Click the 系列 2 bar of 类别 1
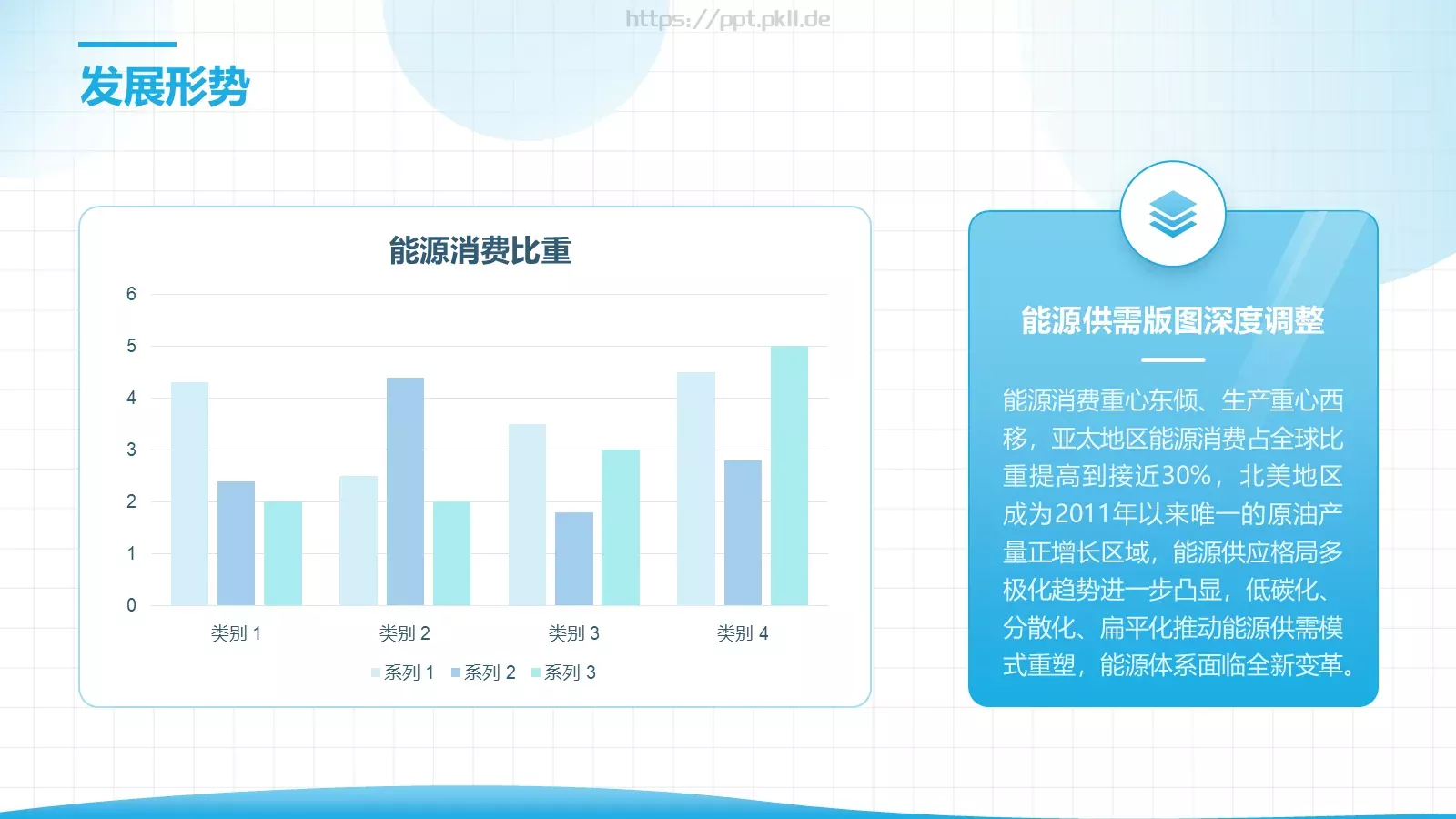The width and height of the screenshot is (1456, 819). [x=236, y=543]
